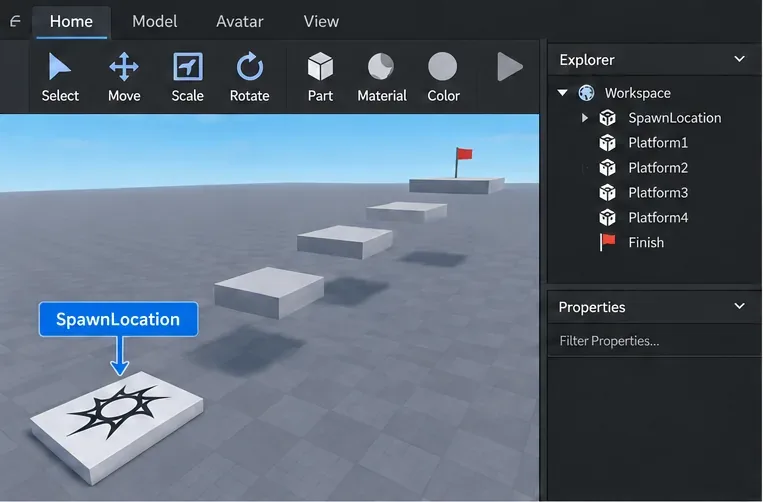
Task: Open the Color tool
Action: point(443,77)
